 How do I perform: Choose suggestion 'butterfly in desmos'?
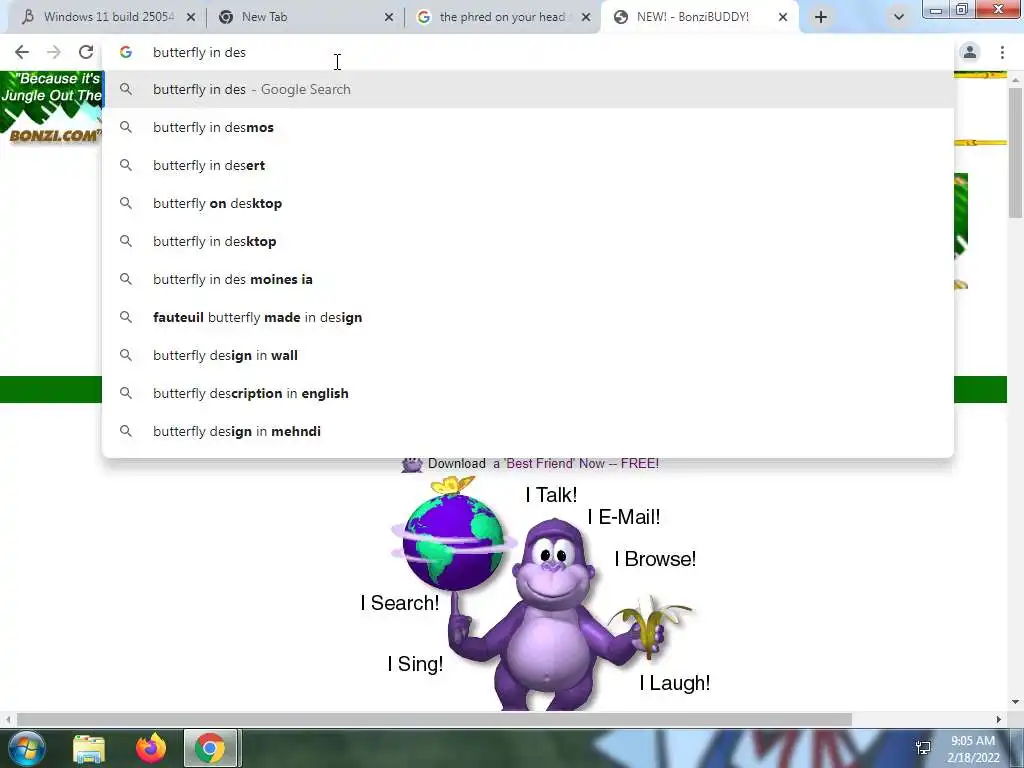528,127
